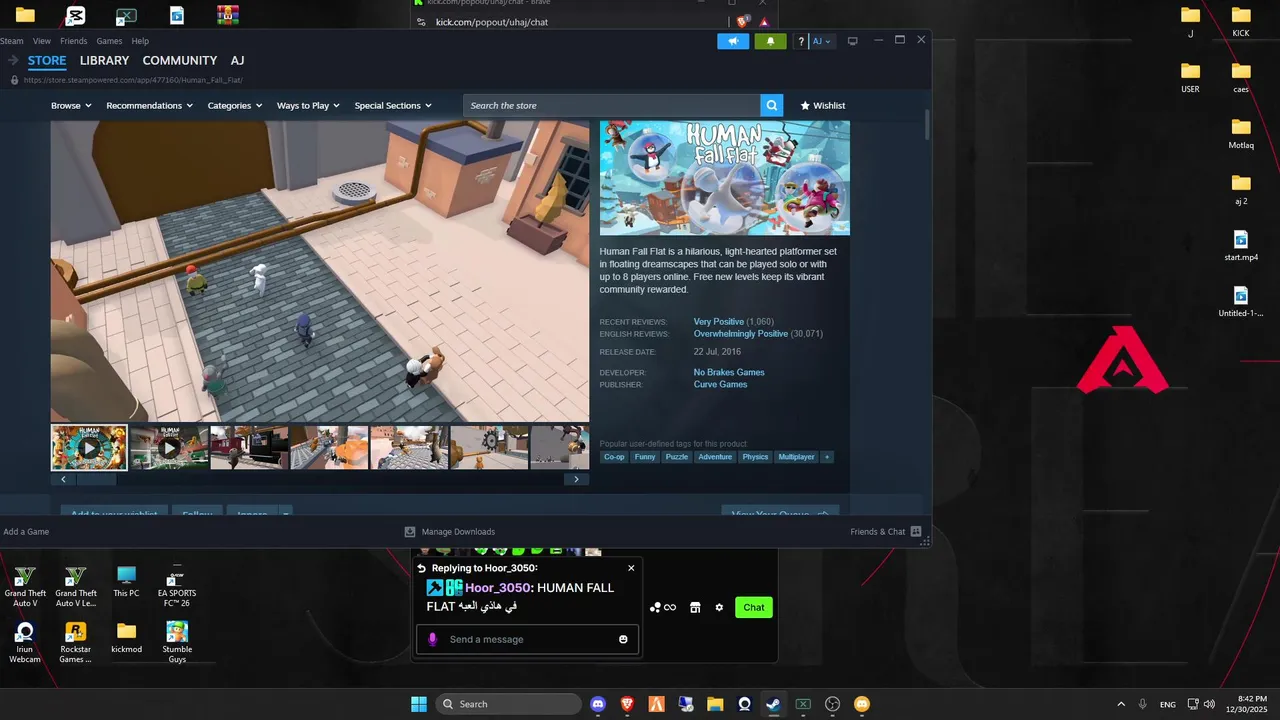Screen dimensions: 1280x720
Task: Open the AJ account dropdown
Action: click(x=822, y=41)
